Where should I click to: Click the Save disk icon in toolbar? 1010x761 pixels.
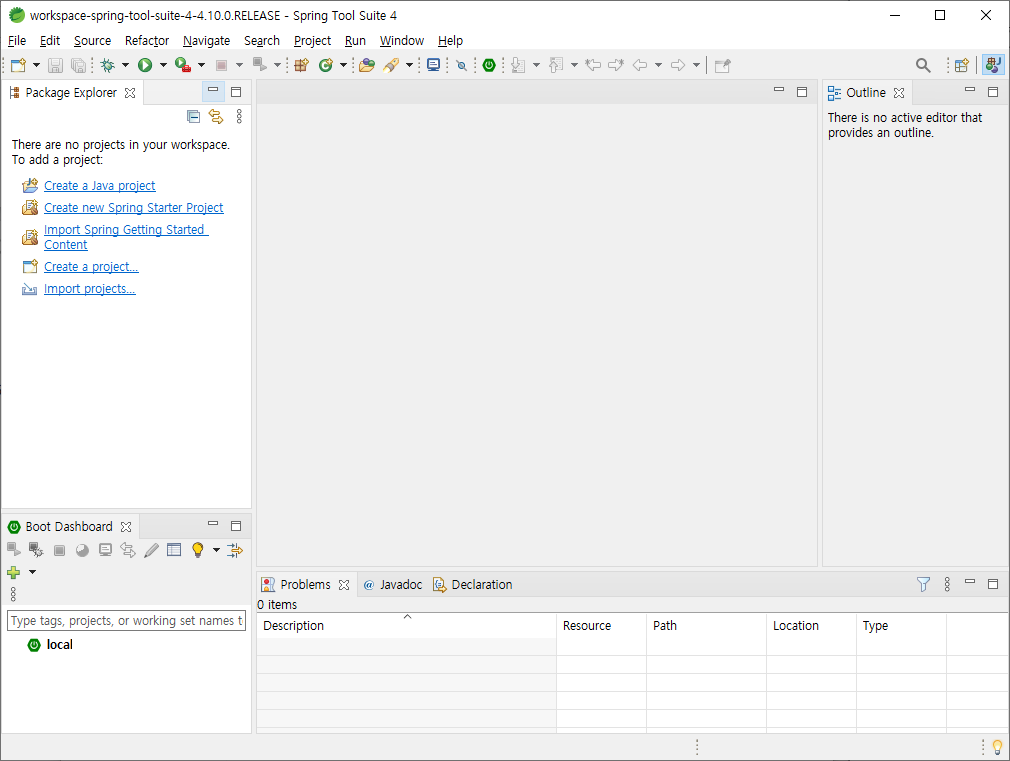coord(55,65)
